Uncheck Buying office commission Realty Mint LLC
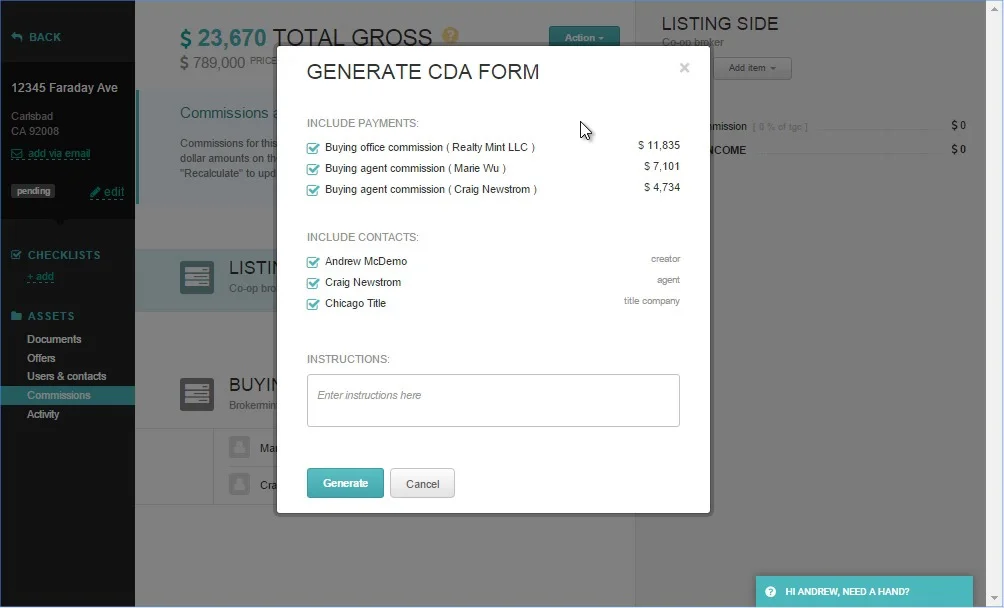The image size is (1004, 608). coord(312,148)
